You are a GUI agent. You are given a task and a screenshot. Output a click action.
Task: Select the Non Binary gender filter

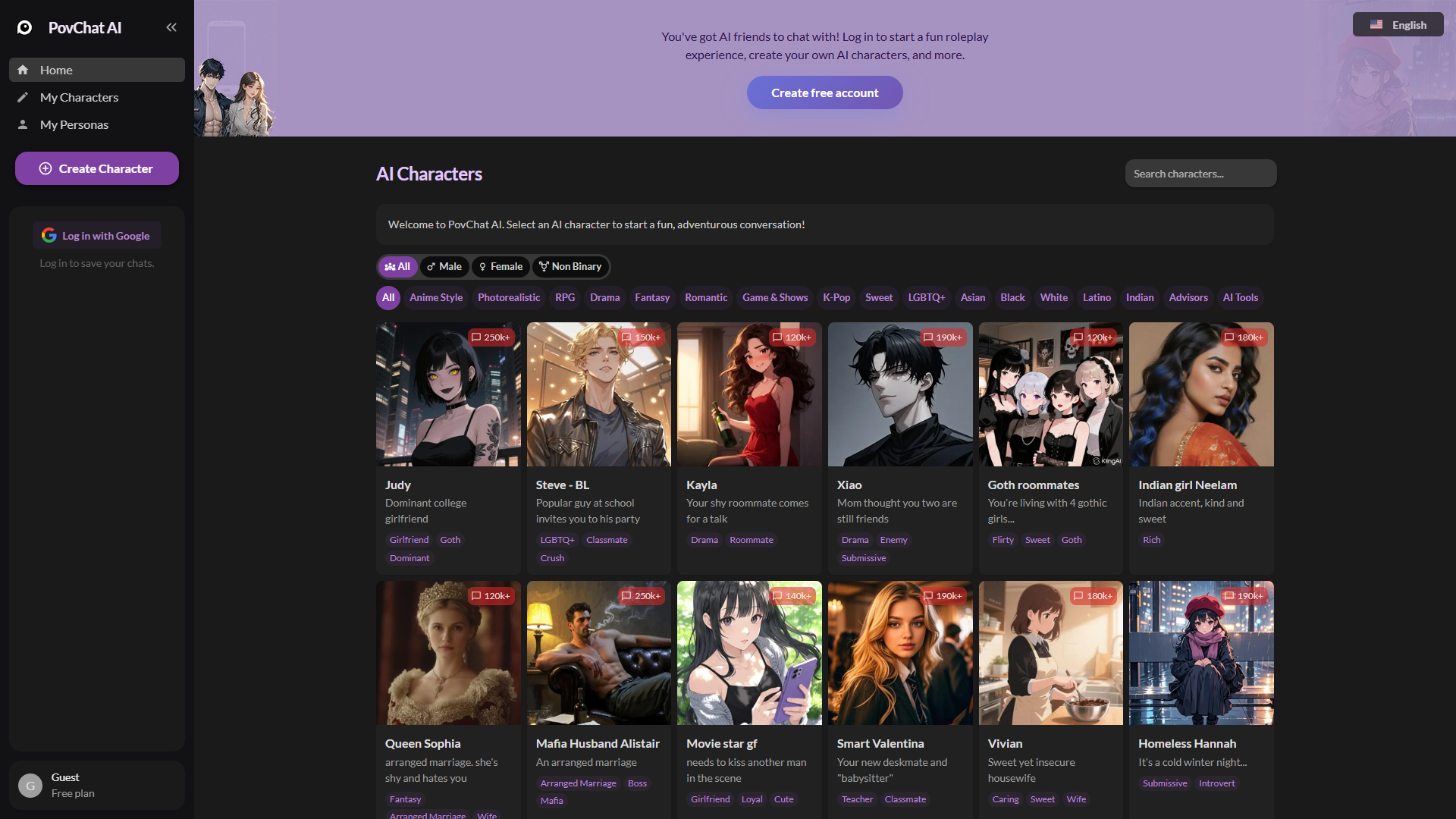click(x=570, y=266)
